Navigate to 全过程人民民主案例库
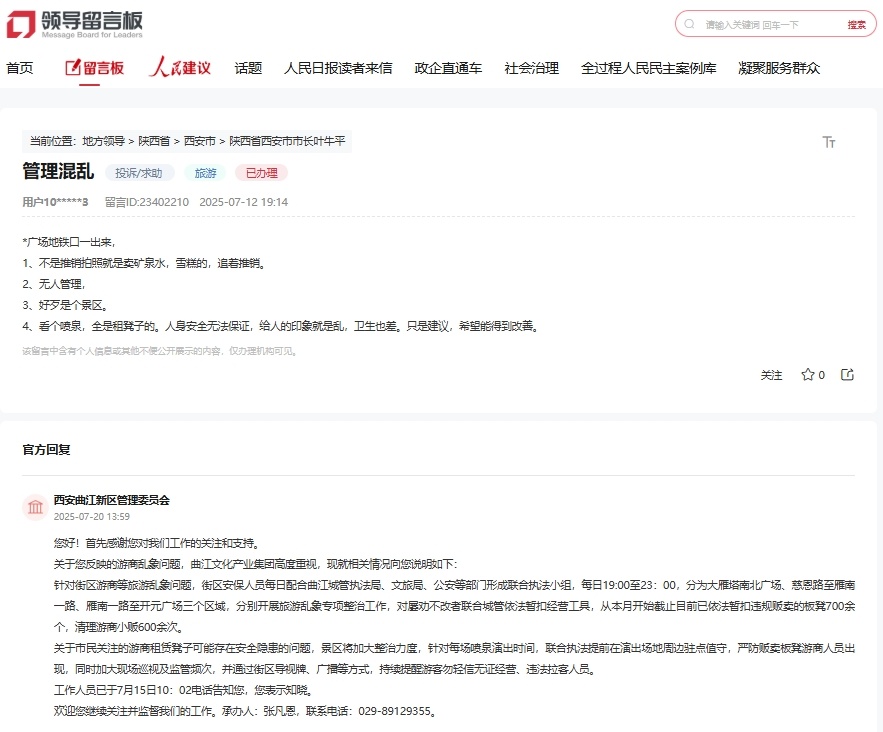 648,68
